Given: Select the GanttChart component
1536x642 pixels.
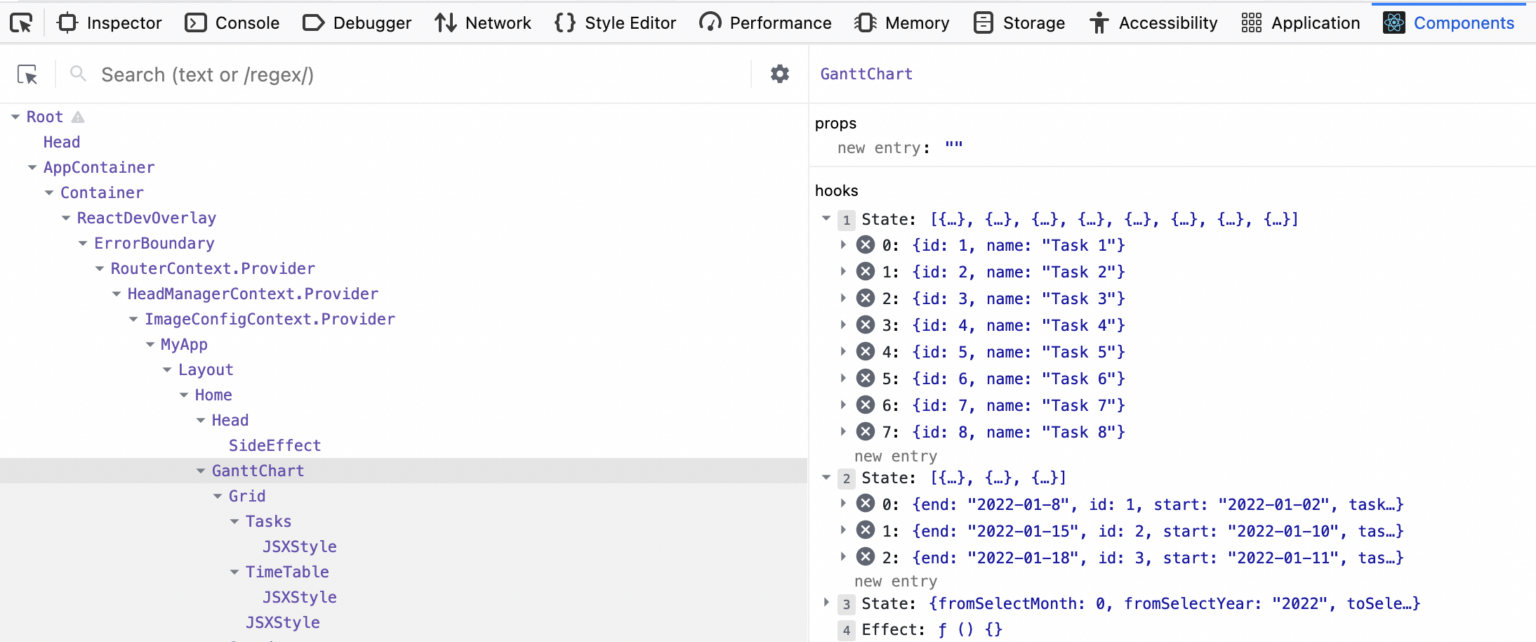Looking at the screenshot, I should (x=257, y=470).
